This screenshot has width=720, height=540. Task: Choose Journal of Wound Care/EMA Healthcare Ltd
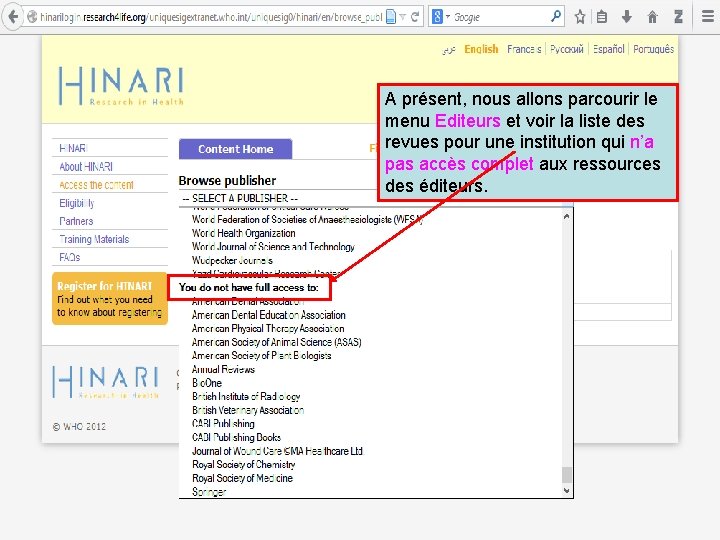277,451
